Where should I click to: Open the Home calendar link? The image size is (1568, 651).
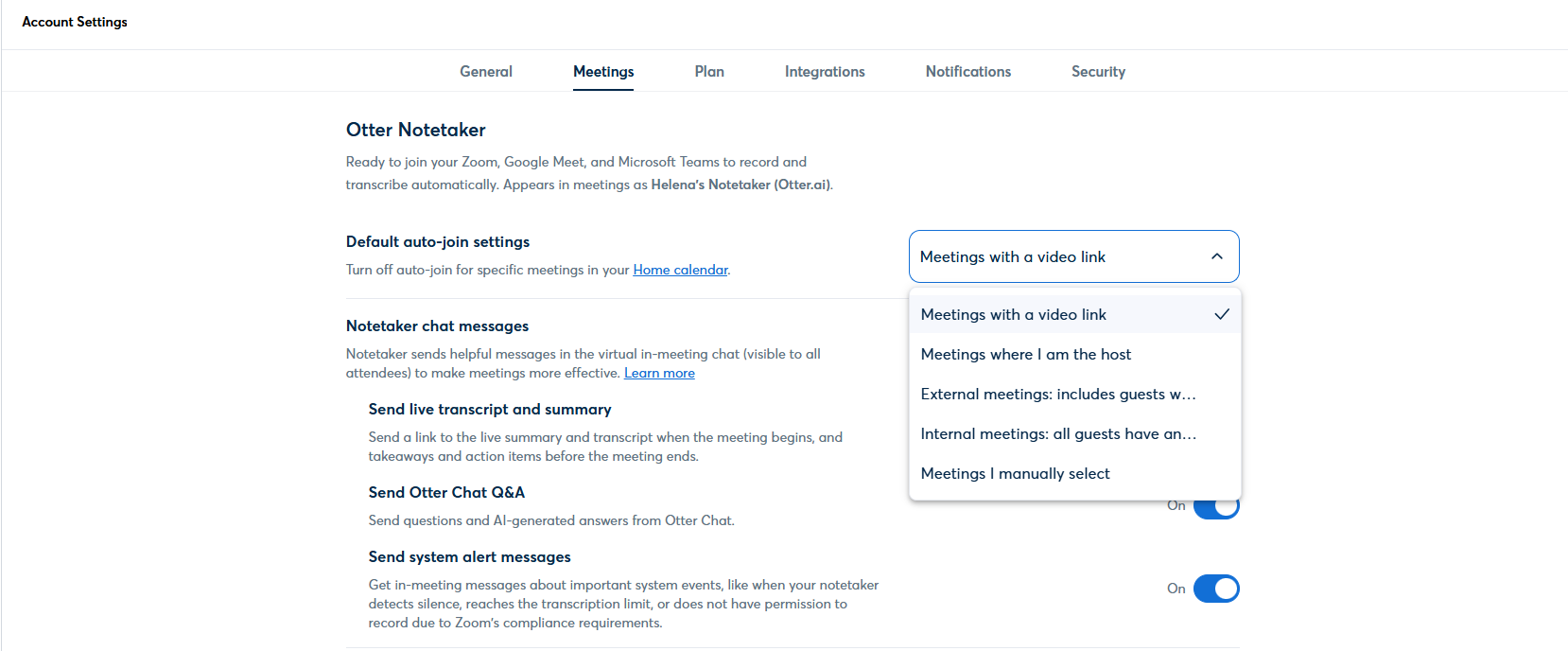(x=680, y=270)
